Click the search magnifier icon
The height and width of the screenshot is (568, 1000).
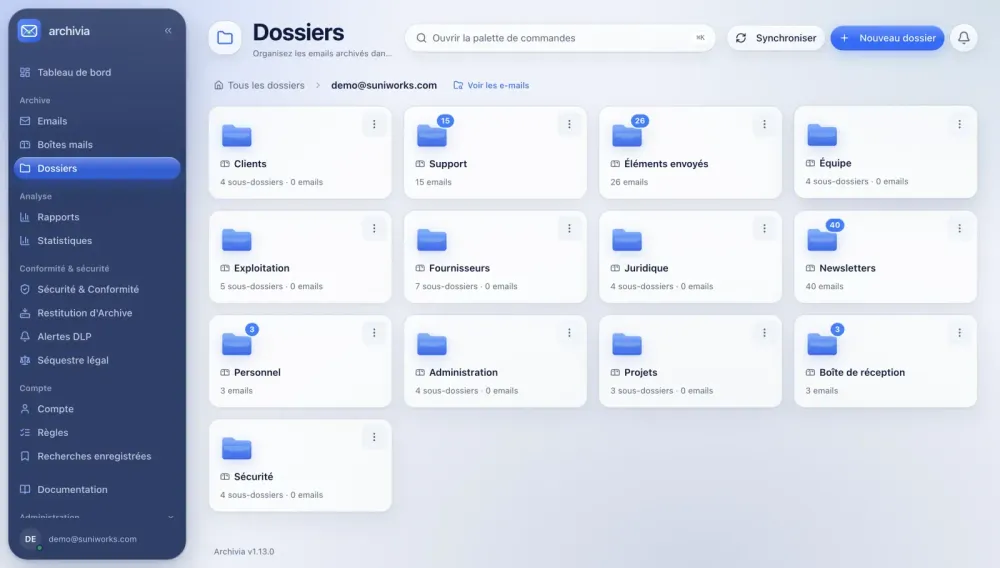click(x=422, y=38)
